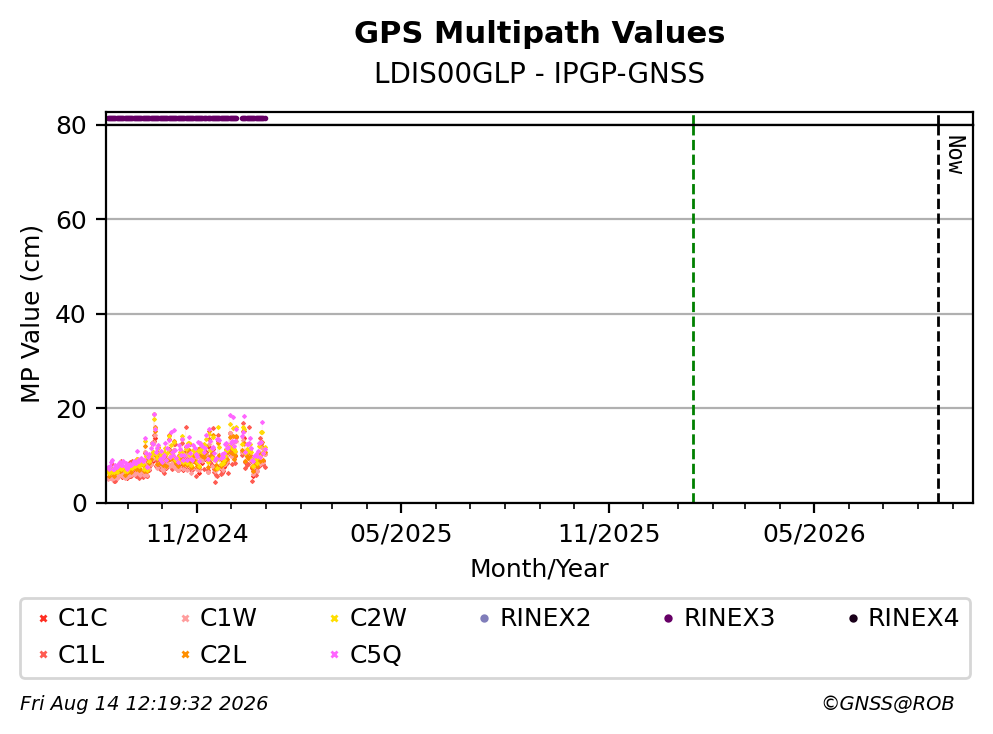Click the C1W legend entry
993x734 pixels.
(x=218, y=617)
